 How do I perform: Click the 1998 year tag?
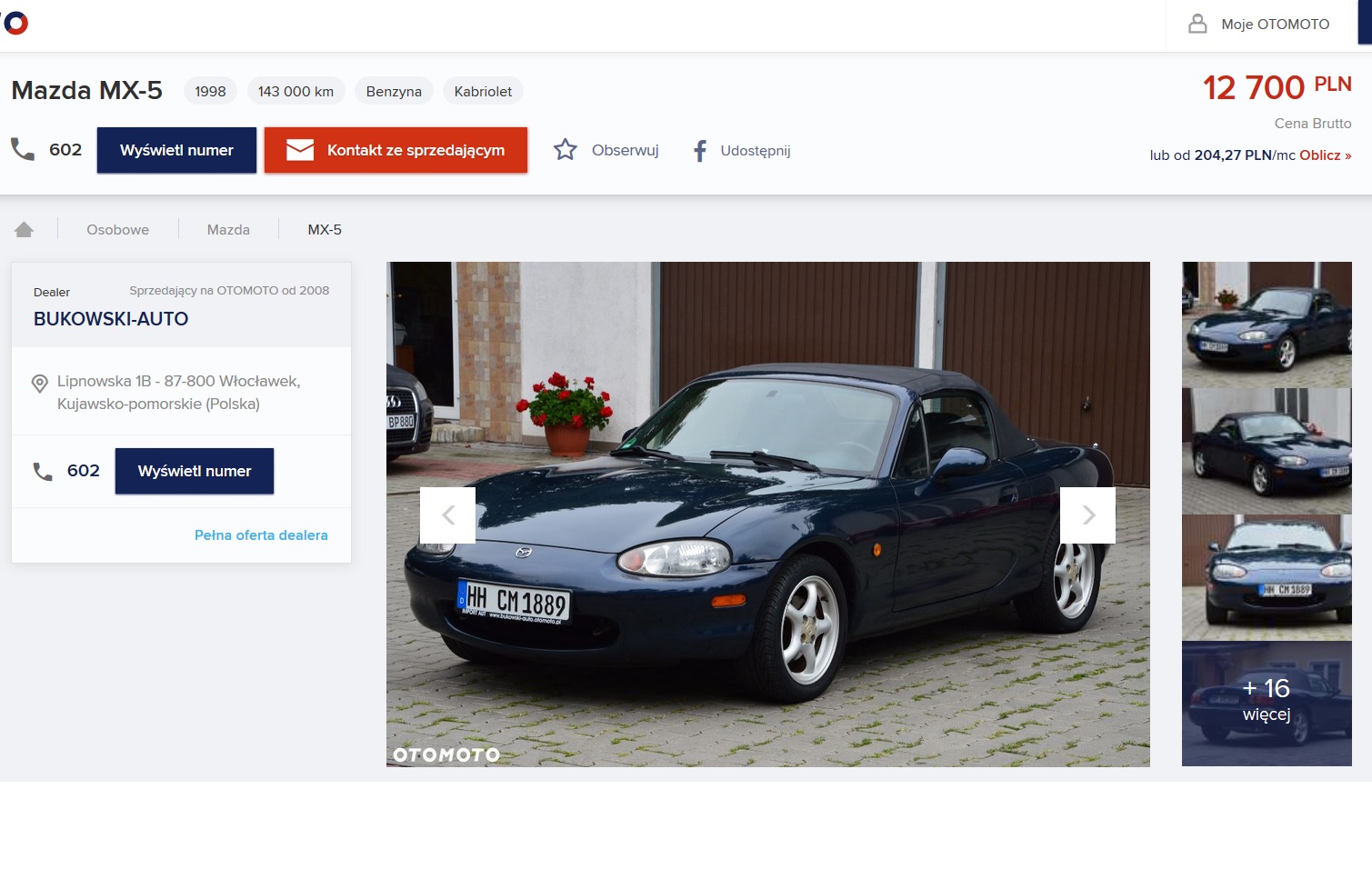210,91
